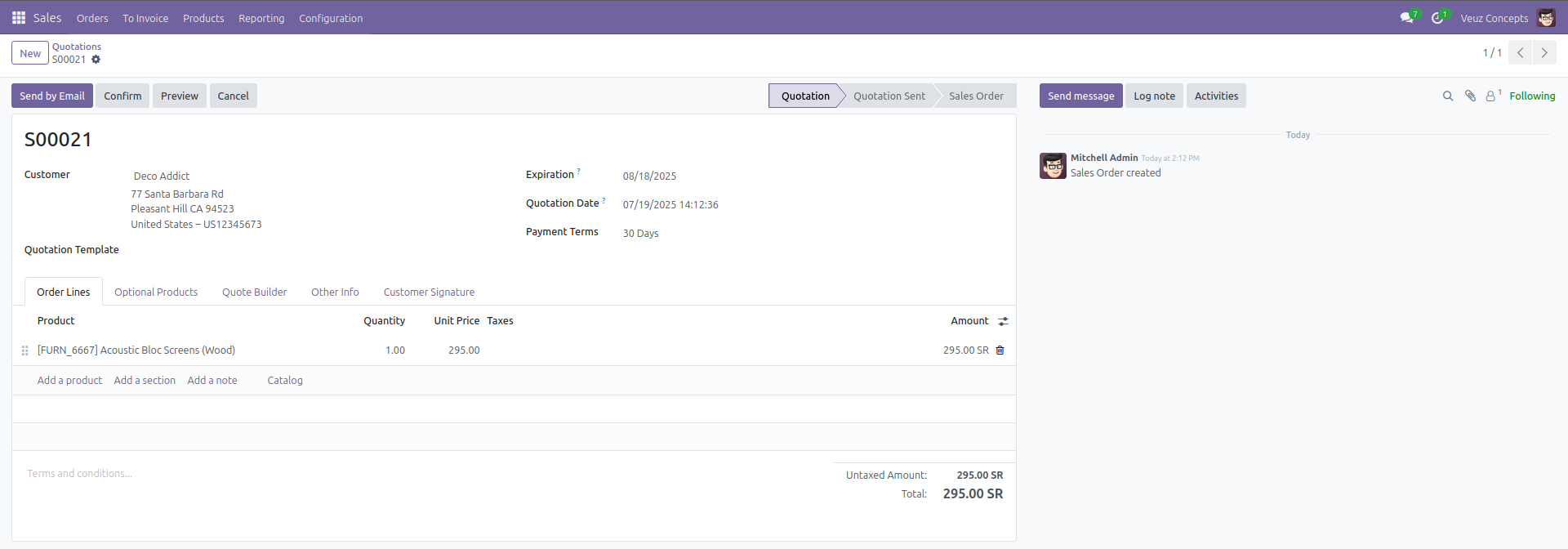This screenshot has width=1568, height=549.
Task: Show followers list icon
Action: point(1490,96)
